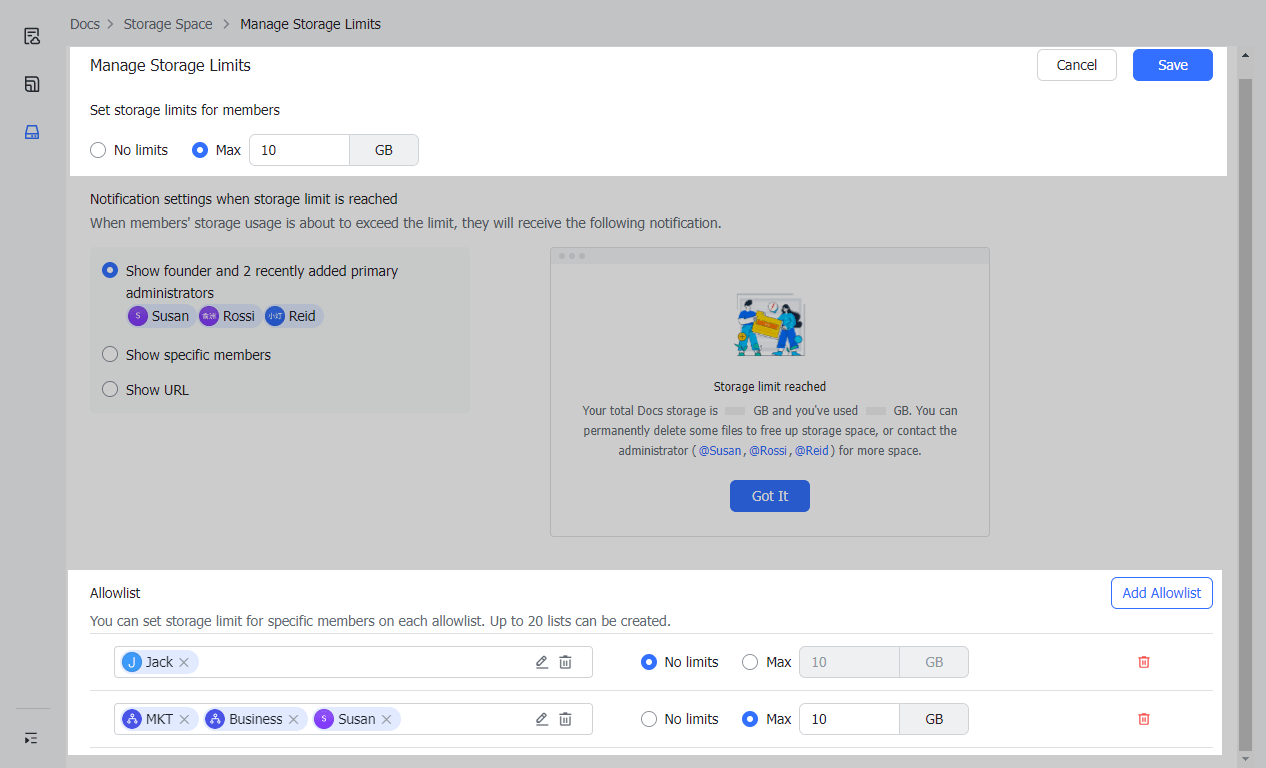Screen dimensions: 1266x768
Task: Open GB unit selector for member limit
Action: (x=383, y=150)
